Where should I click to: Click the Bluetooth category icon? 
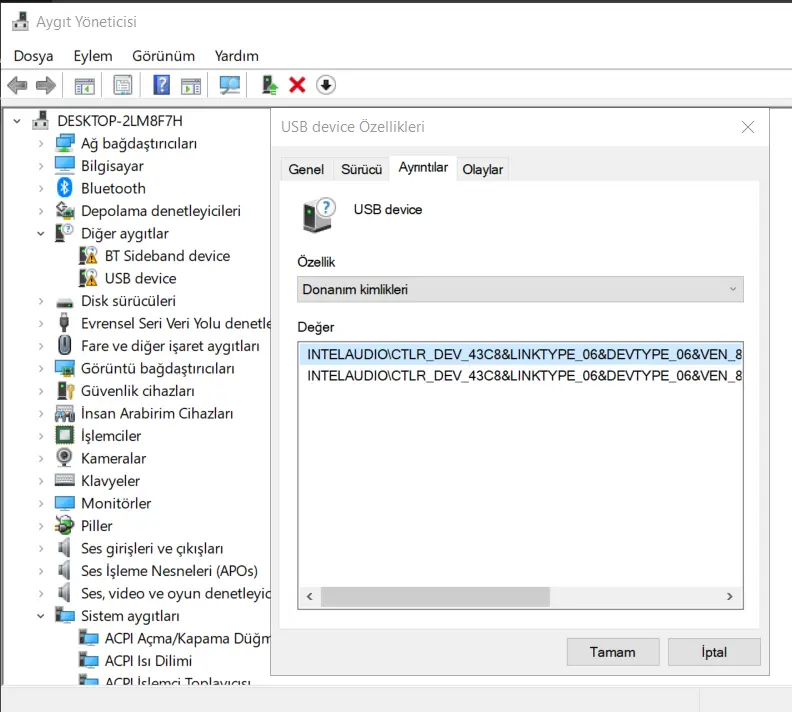pos(65,188)
